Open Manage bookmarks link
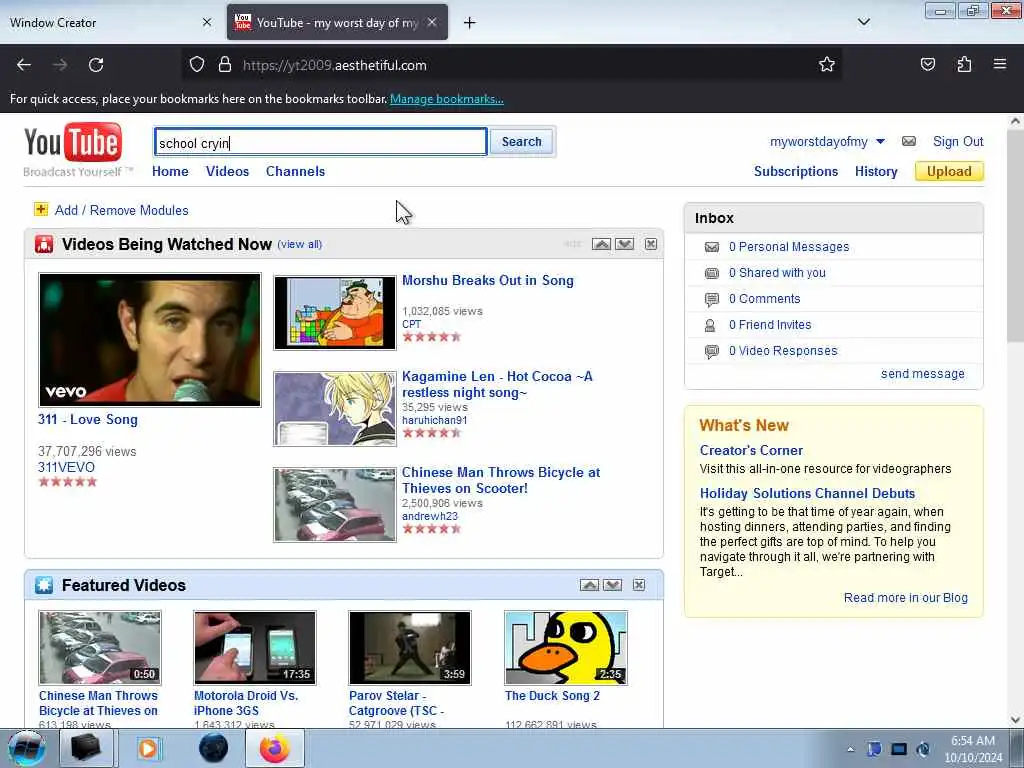Image resolution: width=1024 pixels, height=768 pixels. click(447, 99)
